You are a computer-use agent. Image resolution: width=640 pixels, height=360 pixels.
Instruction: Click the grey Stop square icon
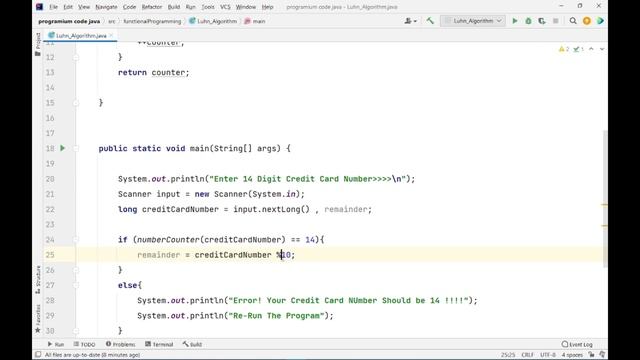556,21
